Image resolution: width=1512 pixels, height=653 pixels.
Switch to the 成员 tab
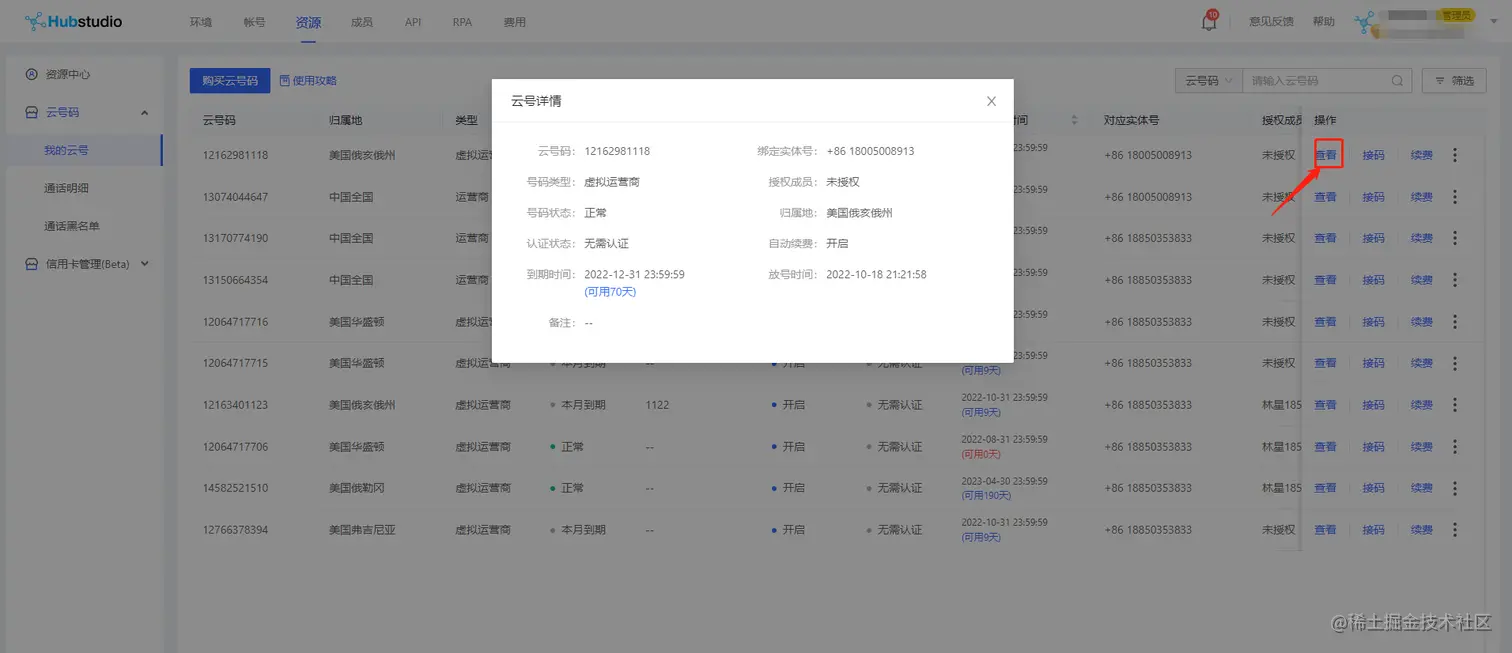[x=362, y=22]
